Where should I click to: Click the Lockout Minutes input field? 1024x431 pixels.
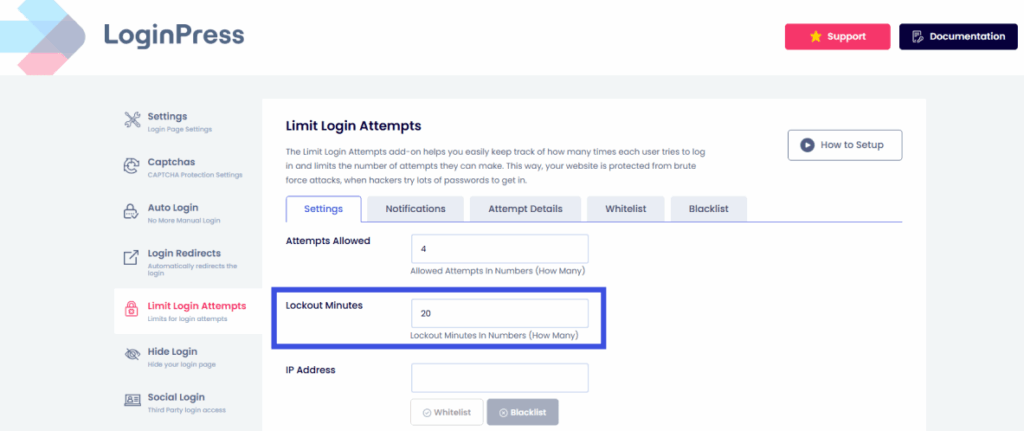499,313
